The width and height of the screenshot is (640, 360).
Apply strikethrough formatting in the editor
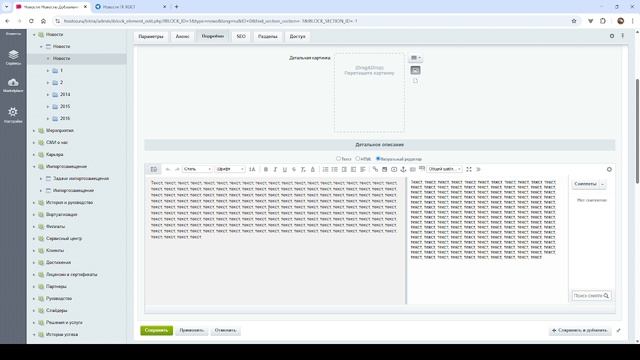294,169
